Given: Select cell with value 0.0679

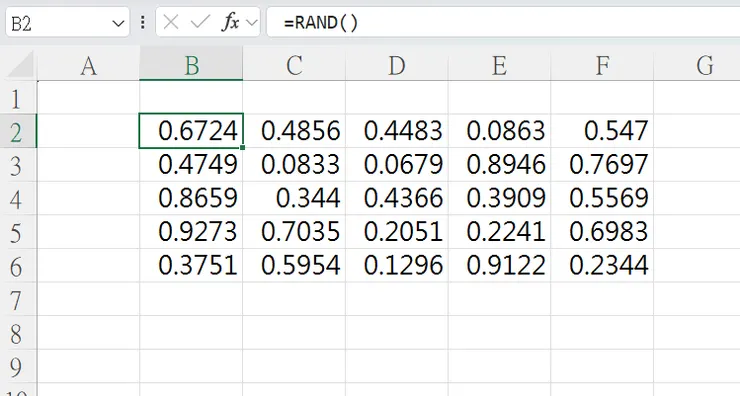Looking at the screenshot, I should click(396, 165).
